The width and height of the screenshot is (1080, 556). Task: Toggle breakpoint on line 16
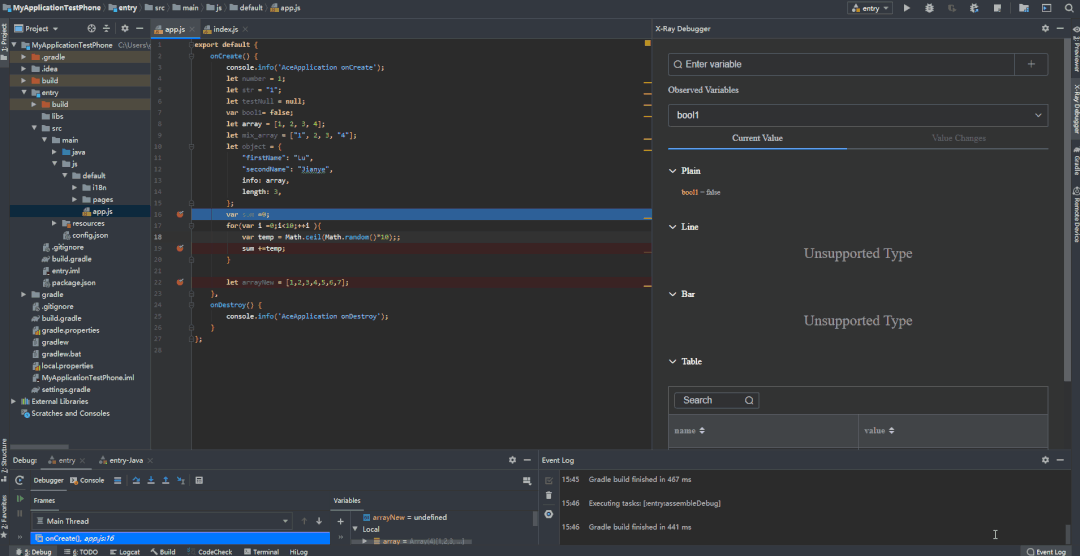click(180, 215)
